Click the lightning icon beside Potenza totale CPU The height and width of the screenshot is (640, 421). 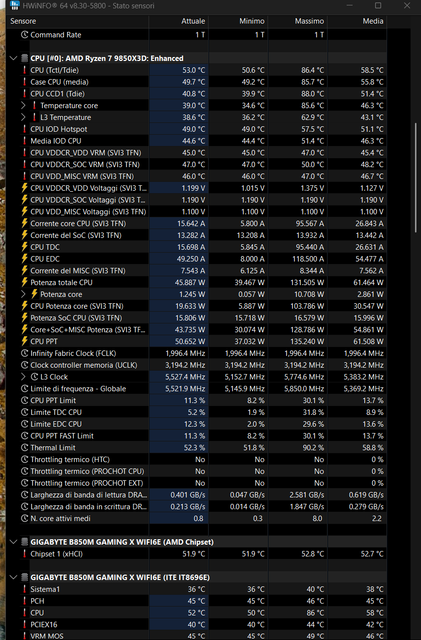[x=25, y=282]
